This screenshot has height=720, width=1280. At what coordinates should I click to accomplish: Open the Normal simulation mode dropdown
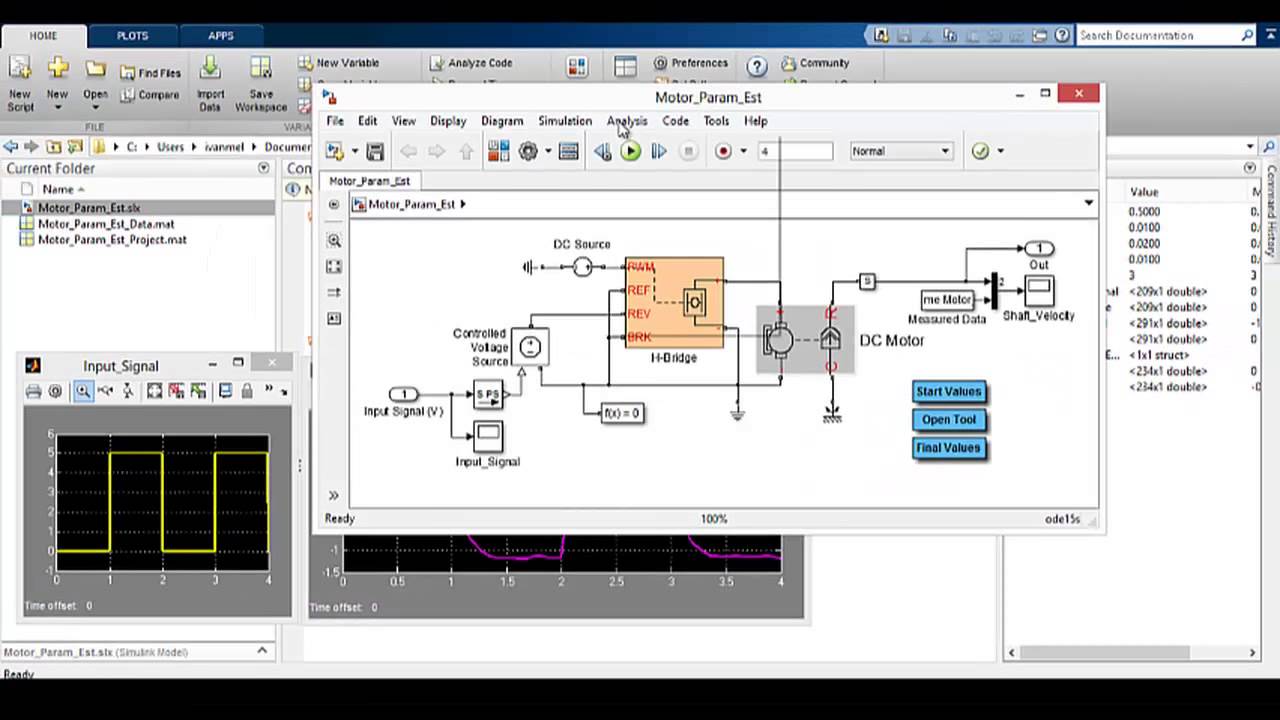click(900, 151)
